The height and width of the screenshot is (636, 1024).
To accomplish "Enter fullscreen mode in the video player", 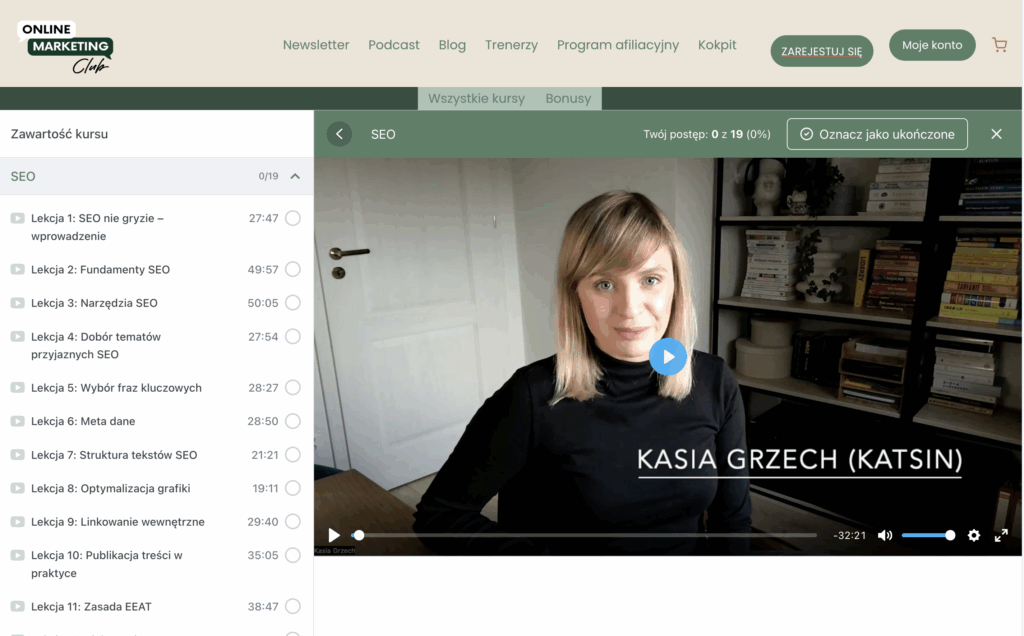I will pyautogui.click(x=1001, y=535).
